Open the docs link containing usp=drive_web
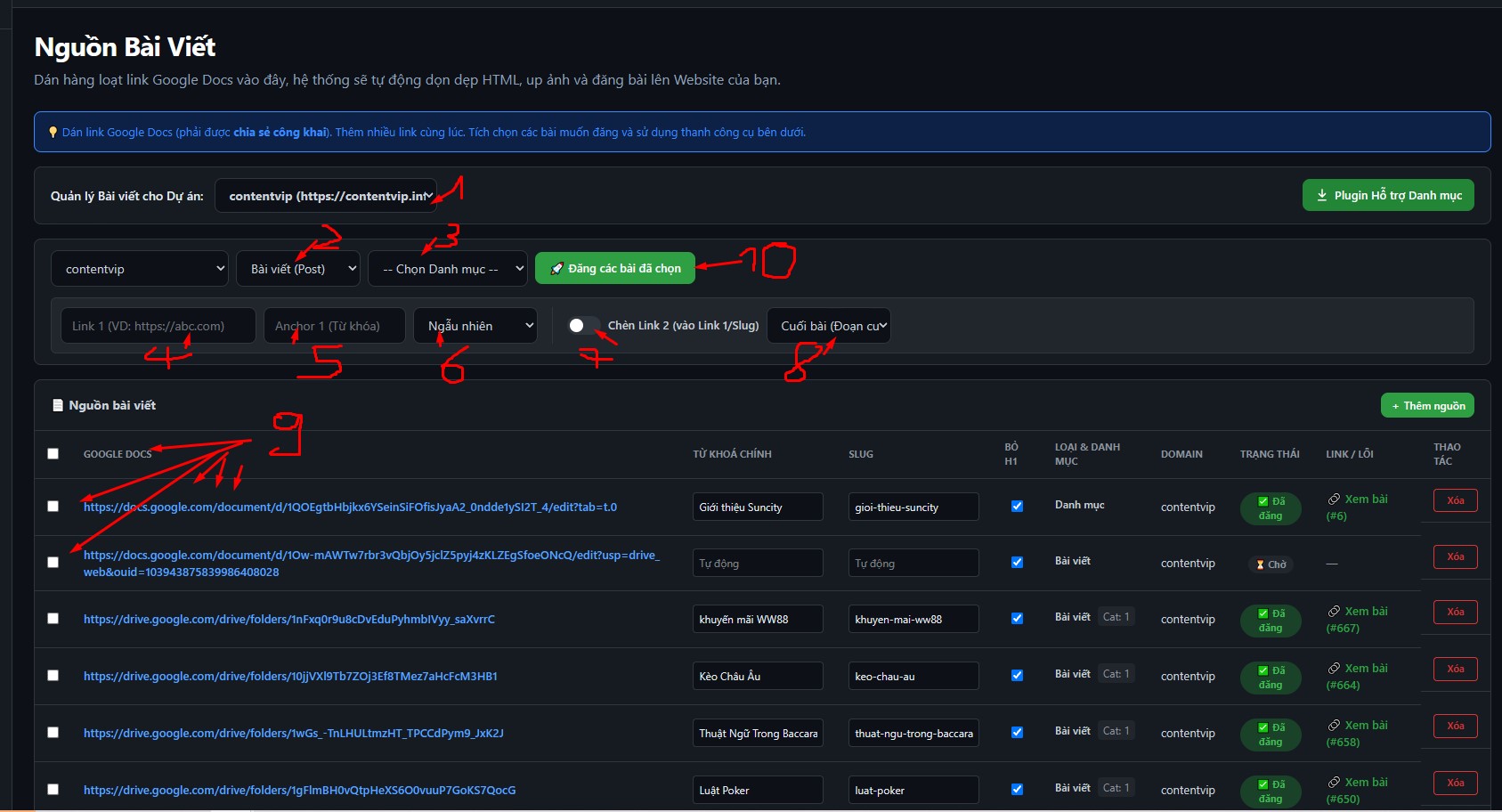 (371, 564)
